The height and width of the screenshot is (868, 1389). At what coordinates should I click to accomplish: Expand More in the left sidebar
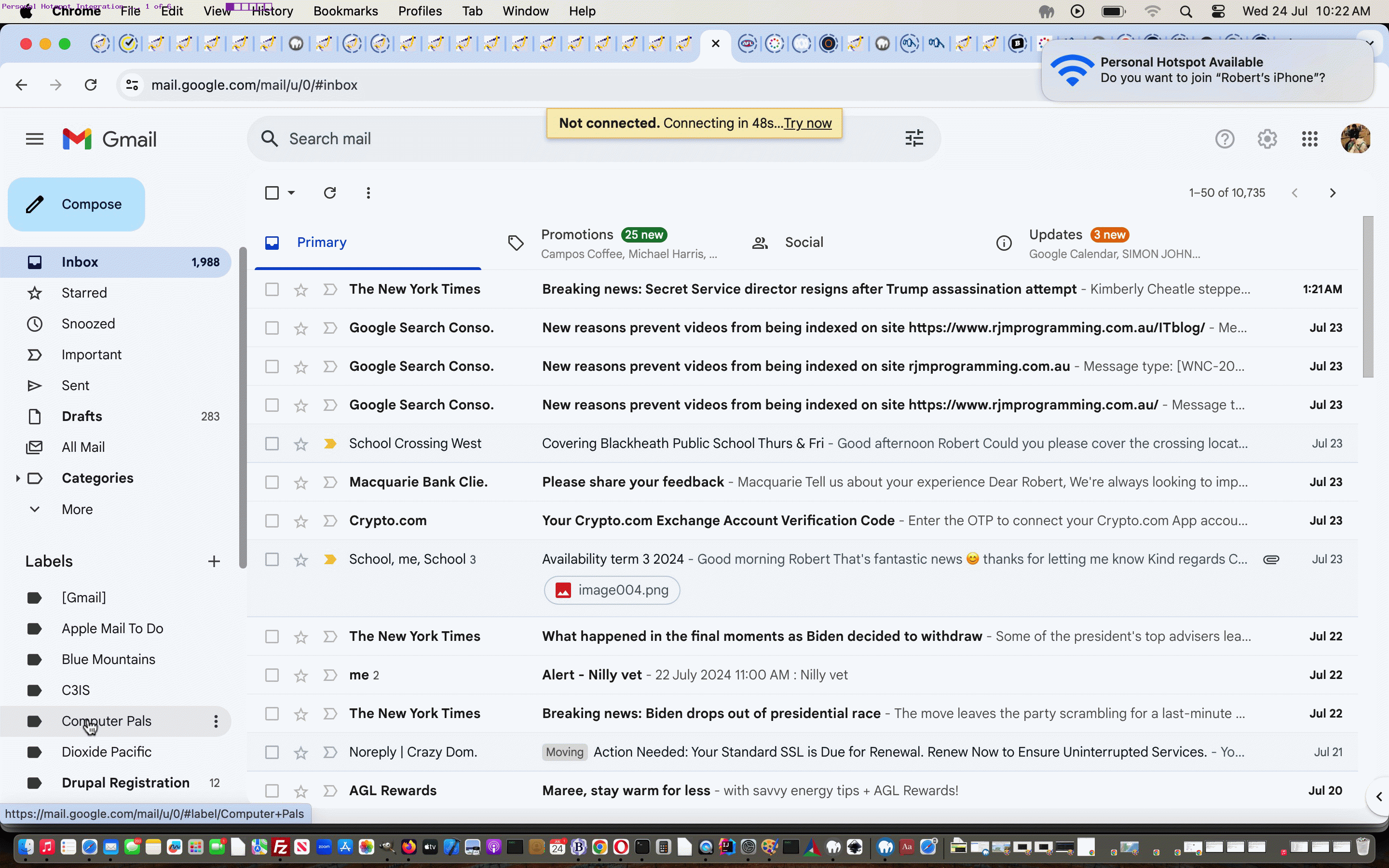coord(77,509)
